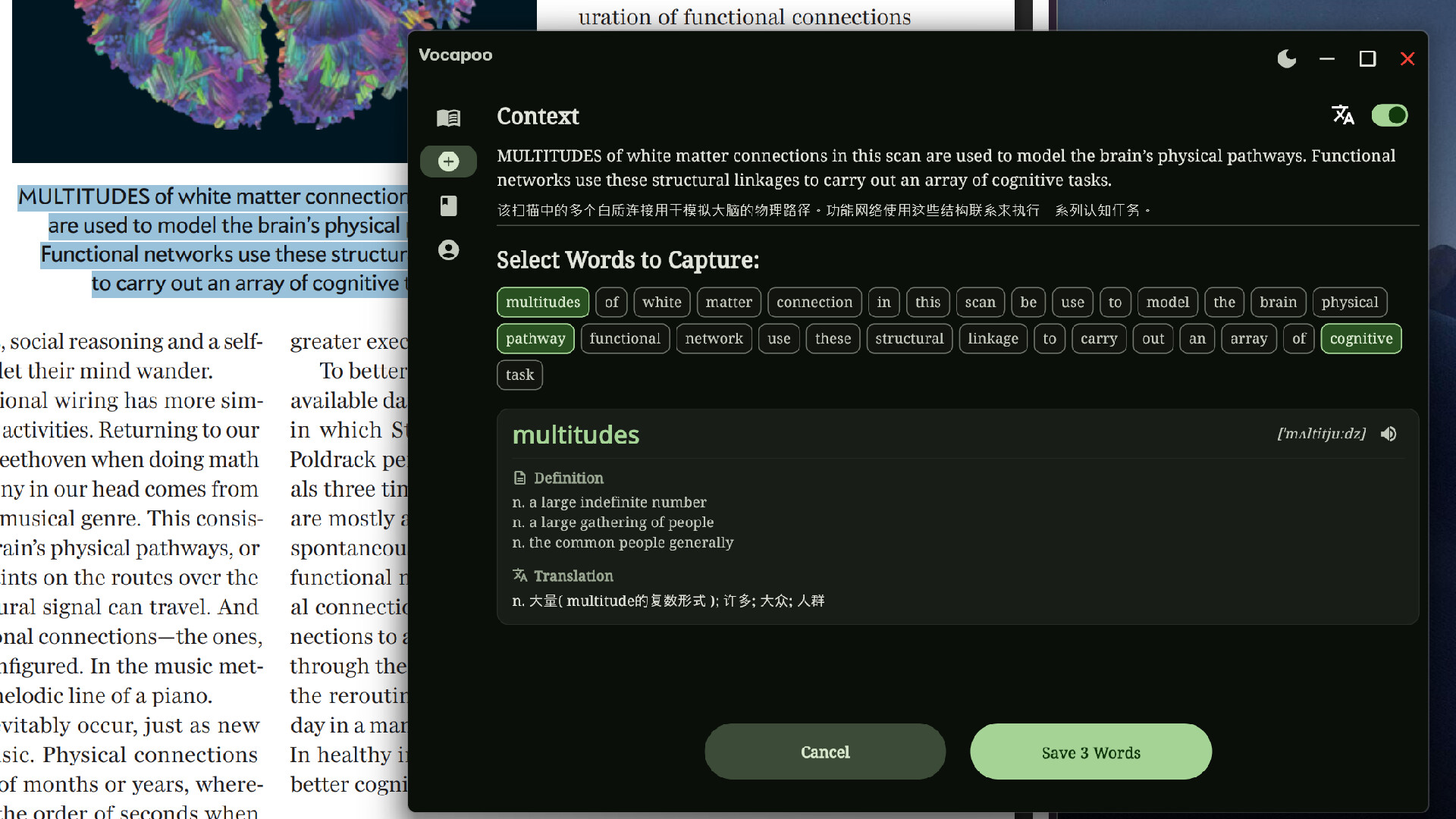
Task: Click the Save 3 Words button
Action: (x=1090, y=752)
